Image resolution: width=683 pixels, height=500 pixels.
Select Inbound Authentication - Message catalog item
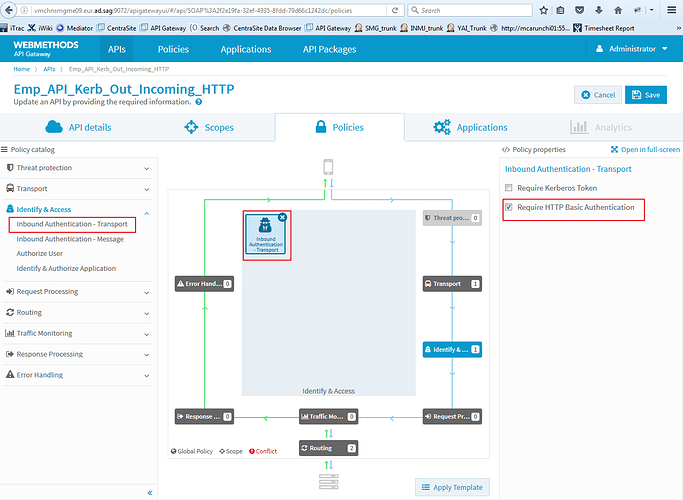[70, 239]
